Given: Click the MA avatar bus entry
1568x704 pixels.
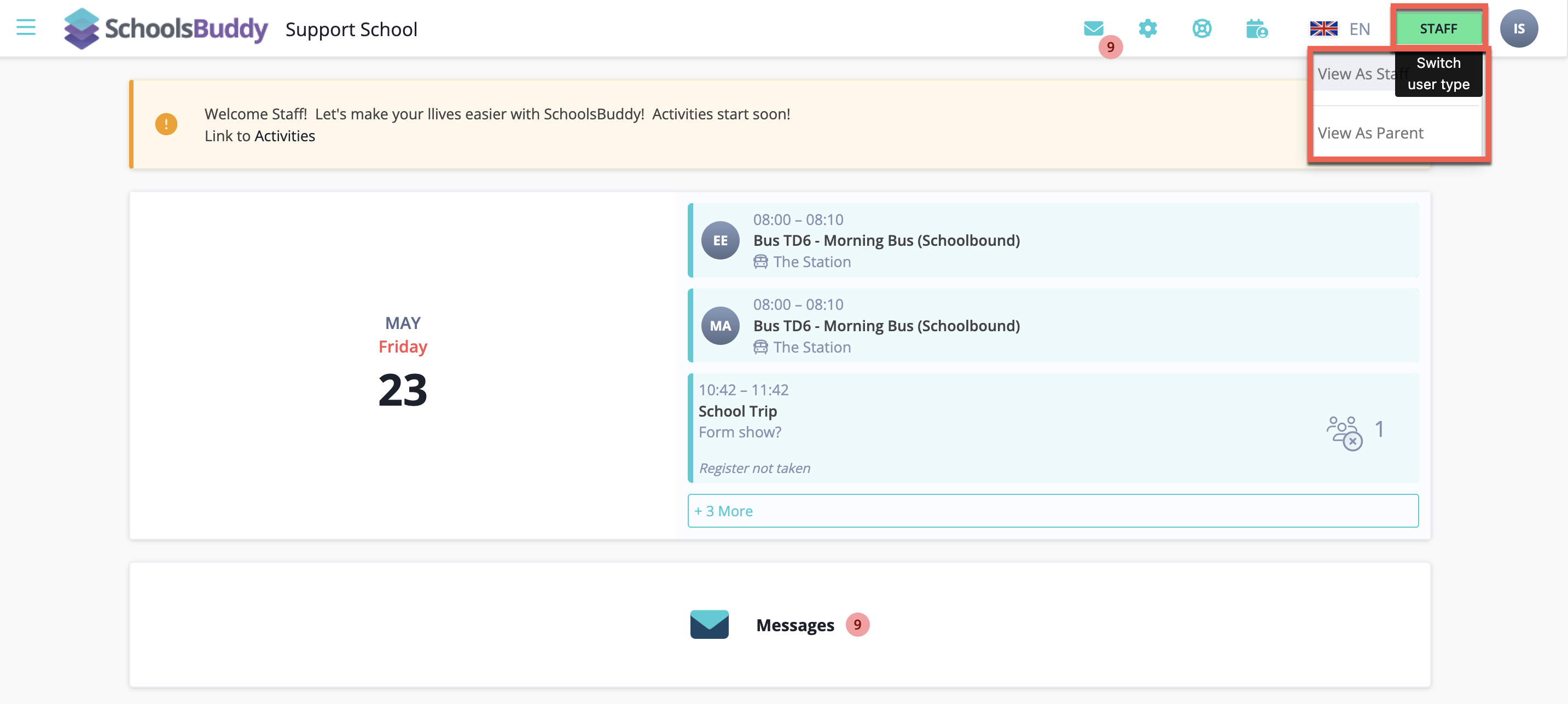Looking at the screenshot, I should 720,326.
